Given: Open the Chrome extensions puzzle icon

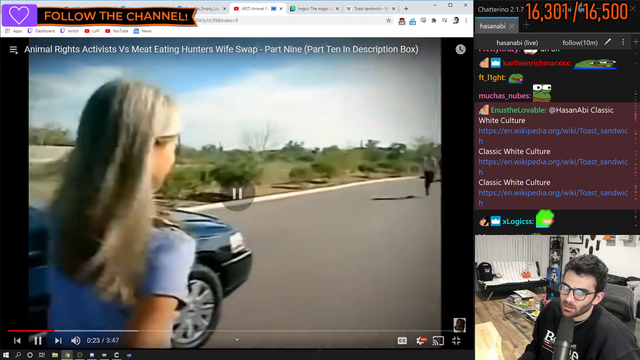Looking at the screenshot, I should (x=434, y=20).
